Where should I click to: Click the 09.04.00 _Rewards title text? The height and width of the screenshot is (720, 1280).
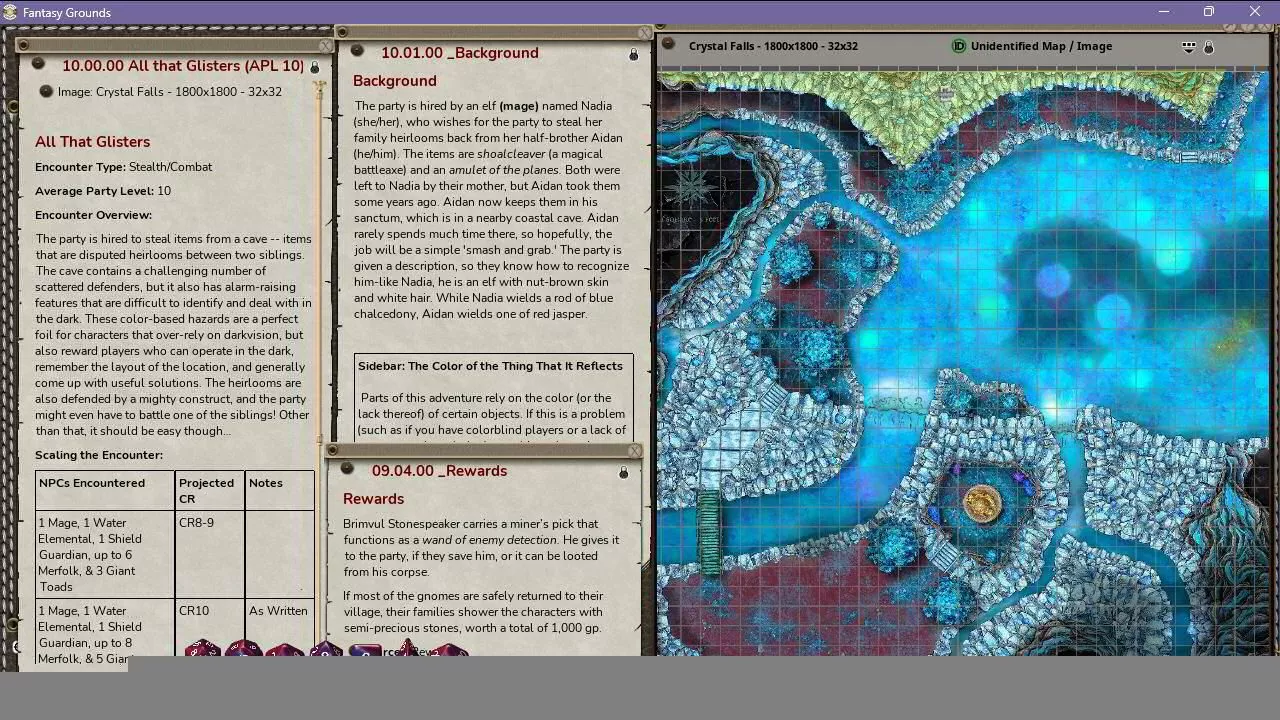click(x=439, y=471)
